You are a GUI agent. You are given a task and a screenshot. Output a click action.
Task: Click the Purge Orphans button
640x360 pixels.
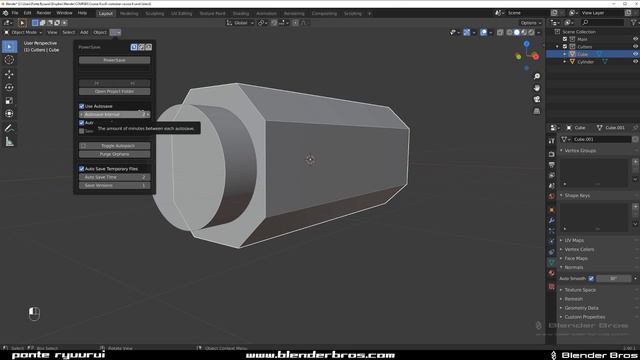pos(114,154)
